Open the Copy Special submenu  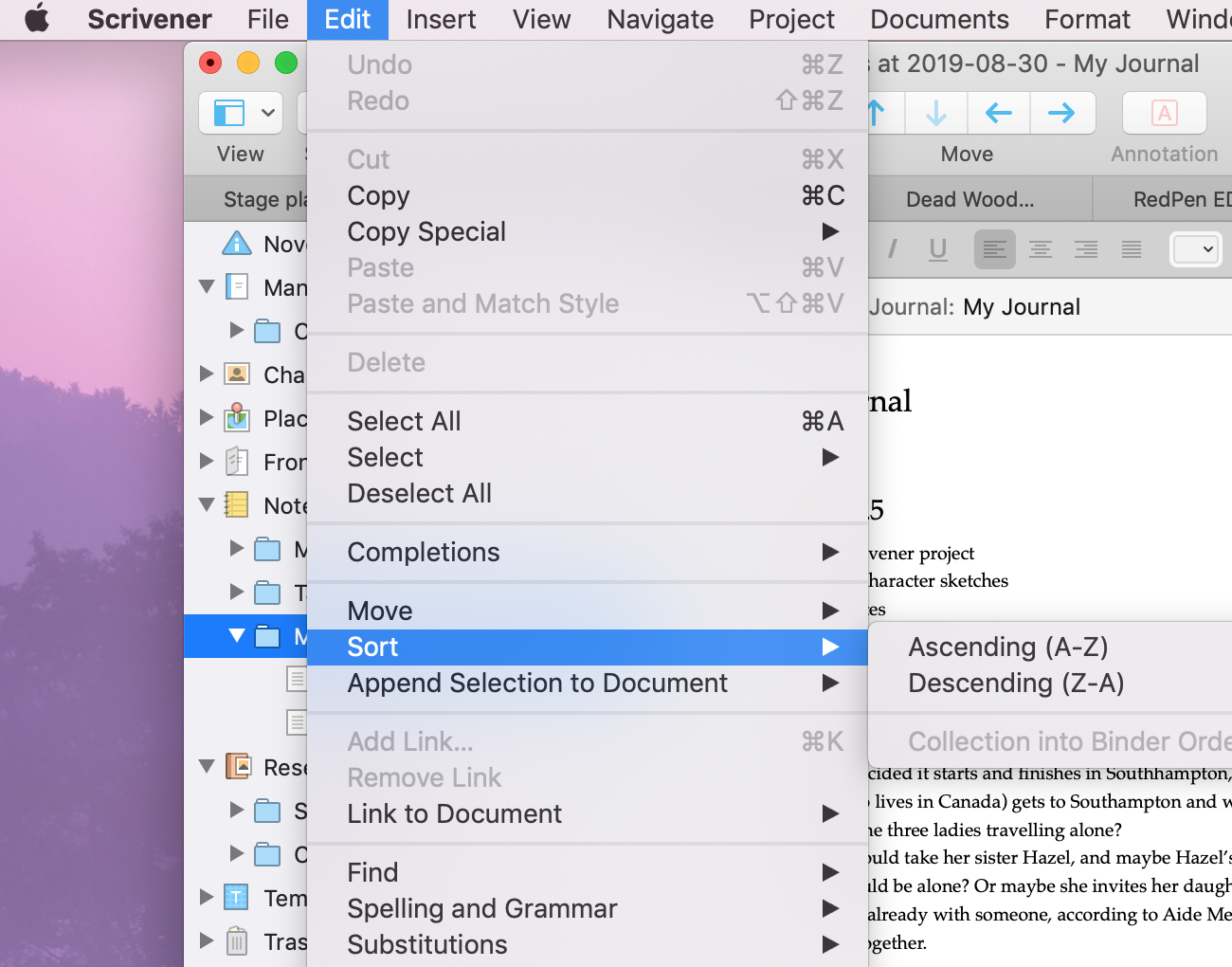588,231
